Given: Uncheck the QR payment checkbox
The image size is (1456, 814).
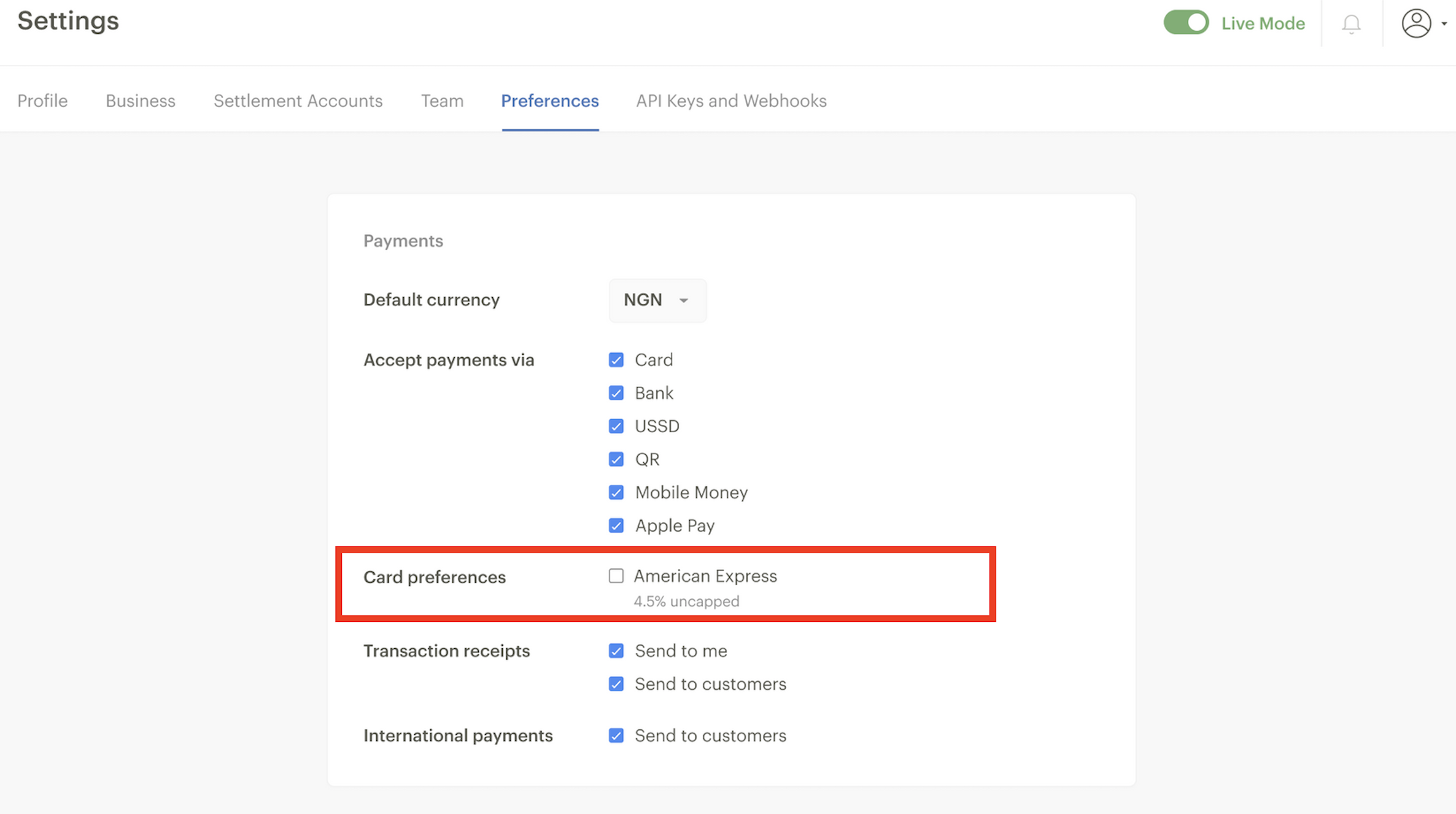Looking at the screenshot, I should coord(616,459).
